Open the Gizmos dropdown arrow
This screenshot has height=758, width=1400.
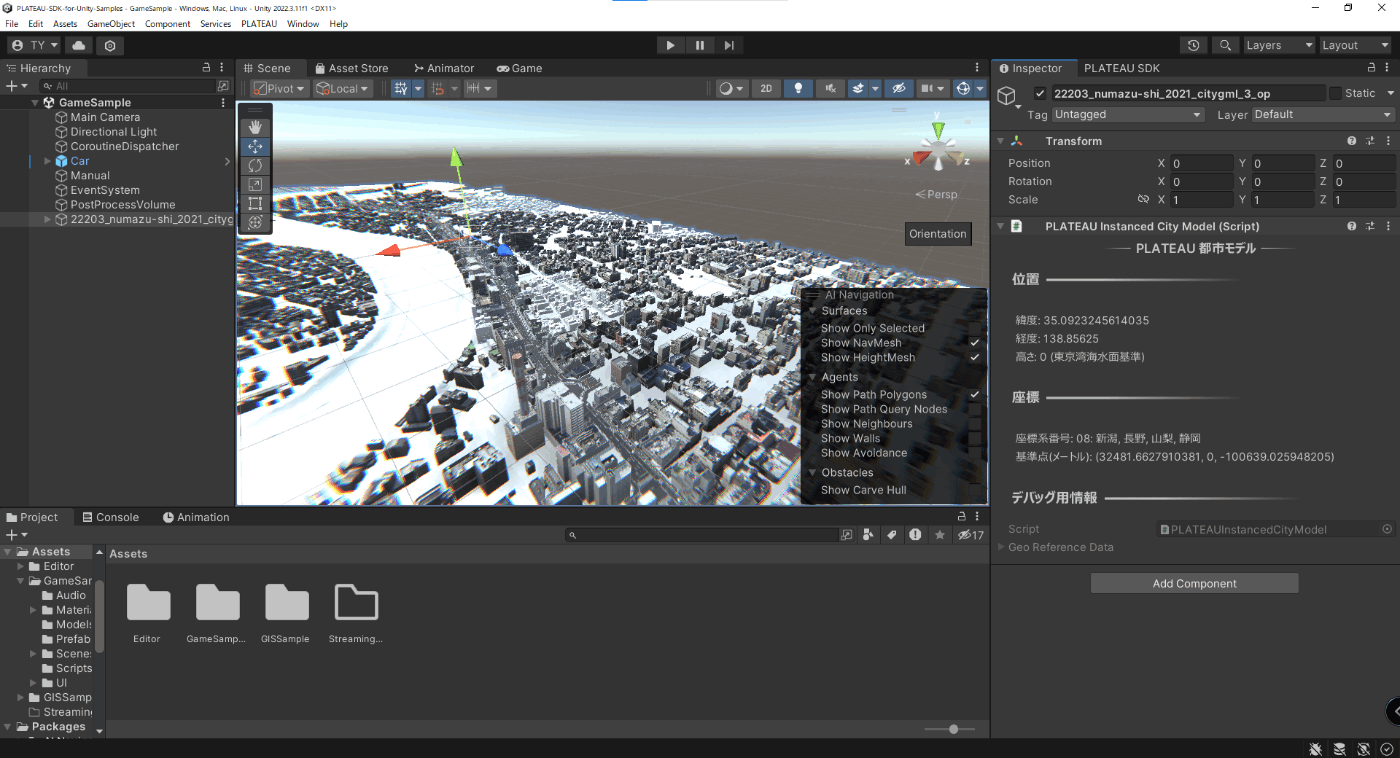980,88
